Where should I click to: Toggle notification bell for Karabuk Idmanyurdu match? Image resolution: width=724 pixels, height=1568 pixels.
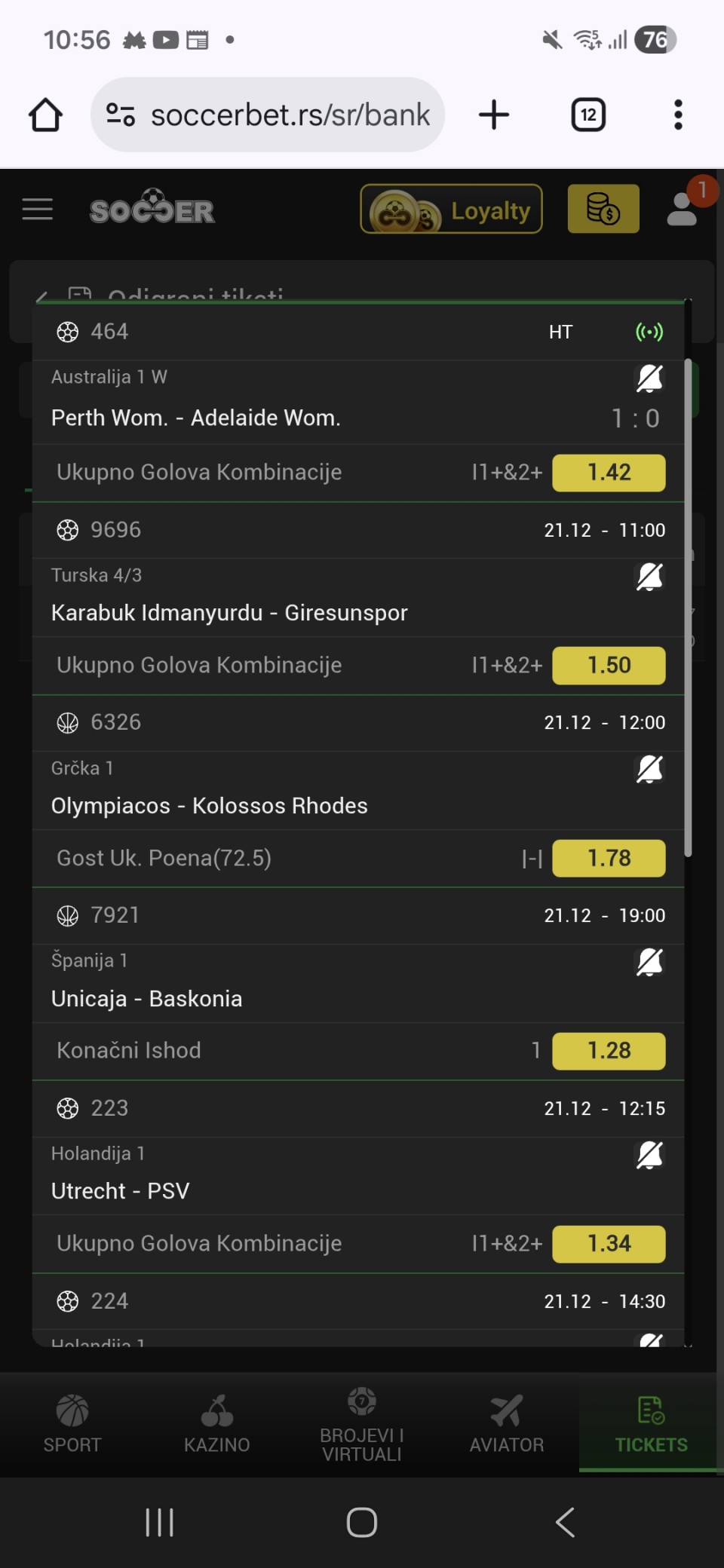(x=649, y=577)
